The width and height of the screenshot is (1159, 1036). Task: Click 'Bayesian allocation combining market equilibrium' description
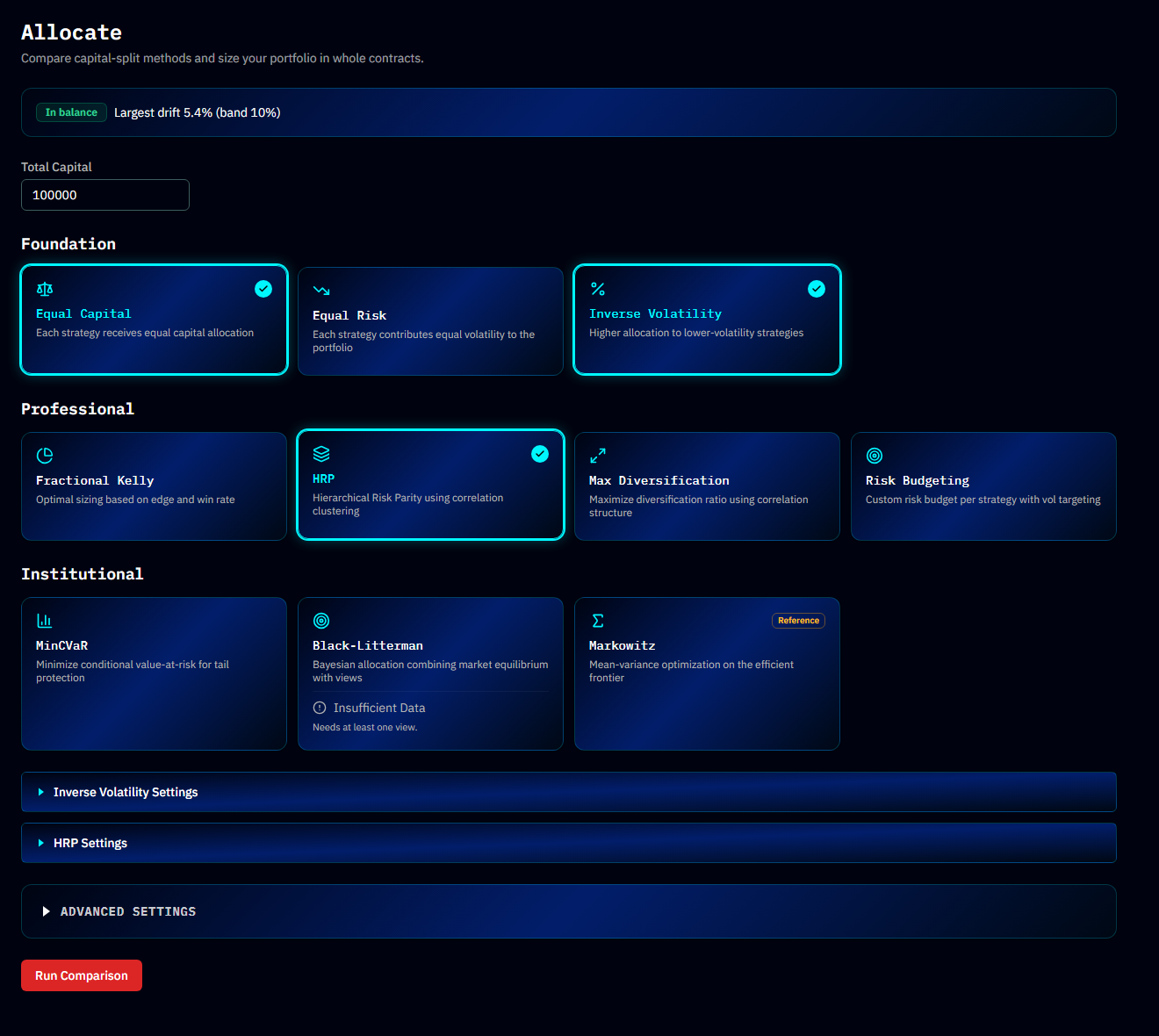coord(430,671)
